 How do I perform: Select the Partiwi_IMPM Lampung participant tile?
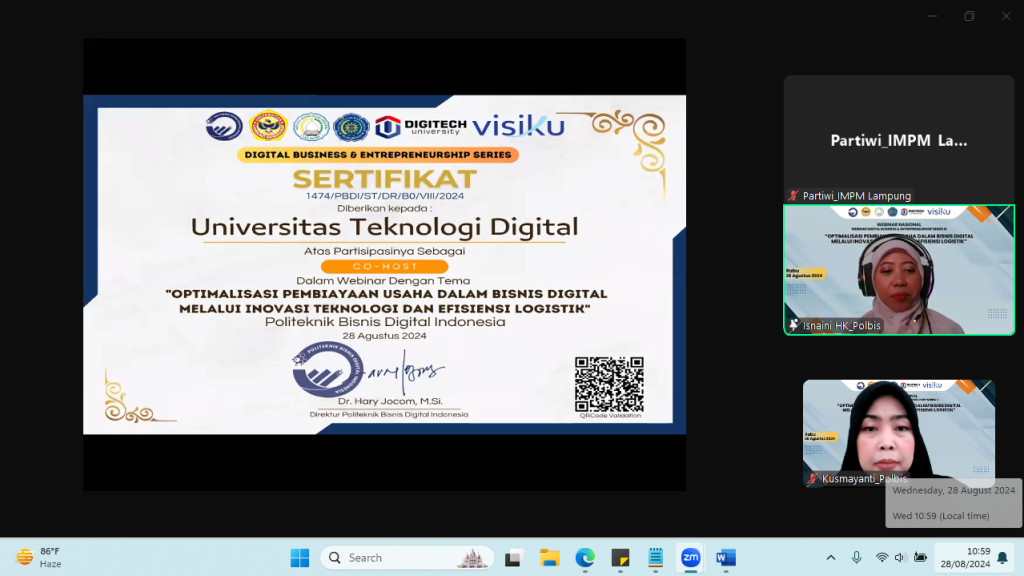pos(898,140)
